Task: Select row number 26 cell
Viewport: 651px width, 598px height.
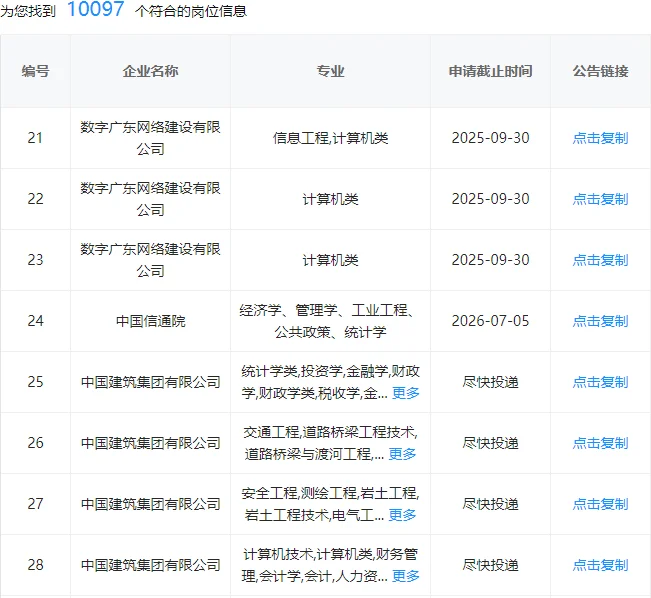Action: [35, 443]
